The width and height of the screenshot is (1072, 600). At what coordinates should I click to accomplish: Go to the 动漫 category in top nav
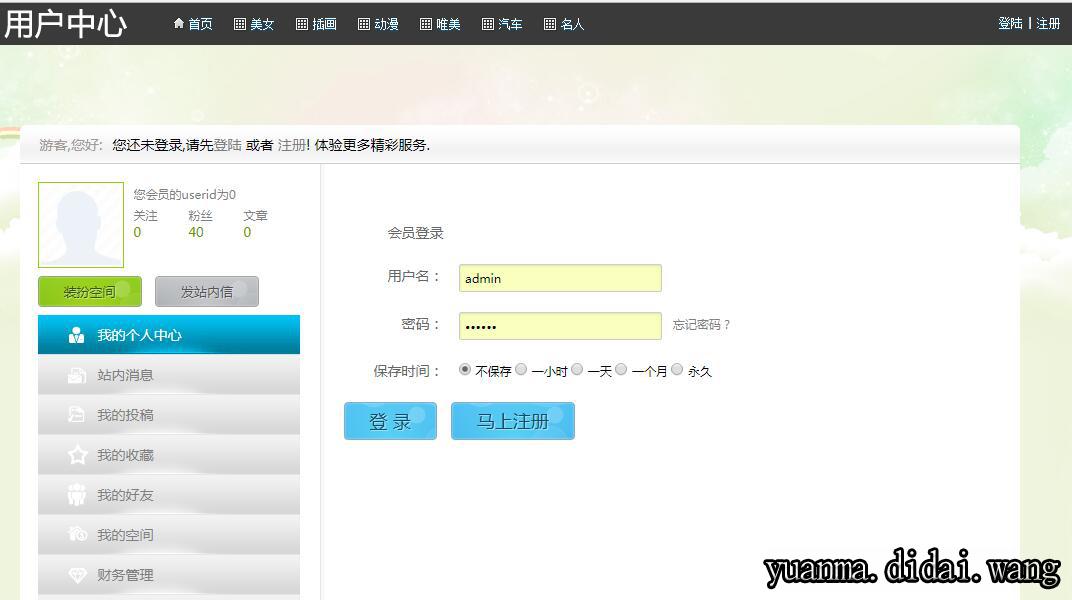point(378,24)
